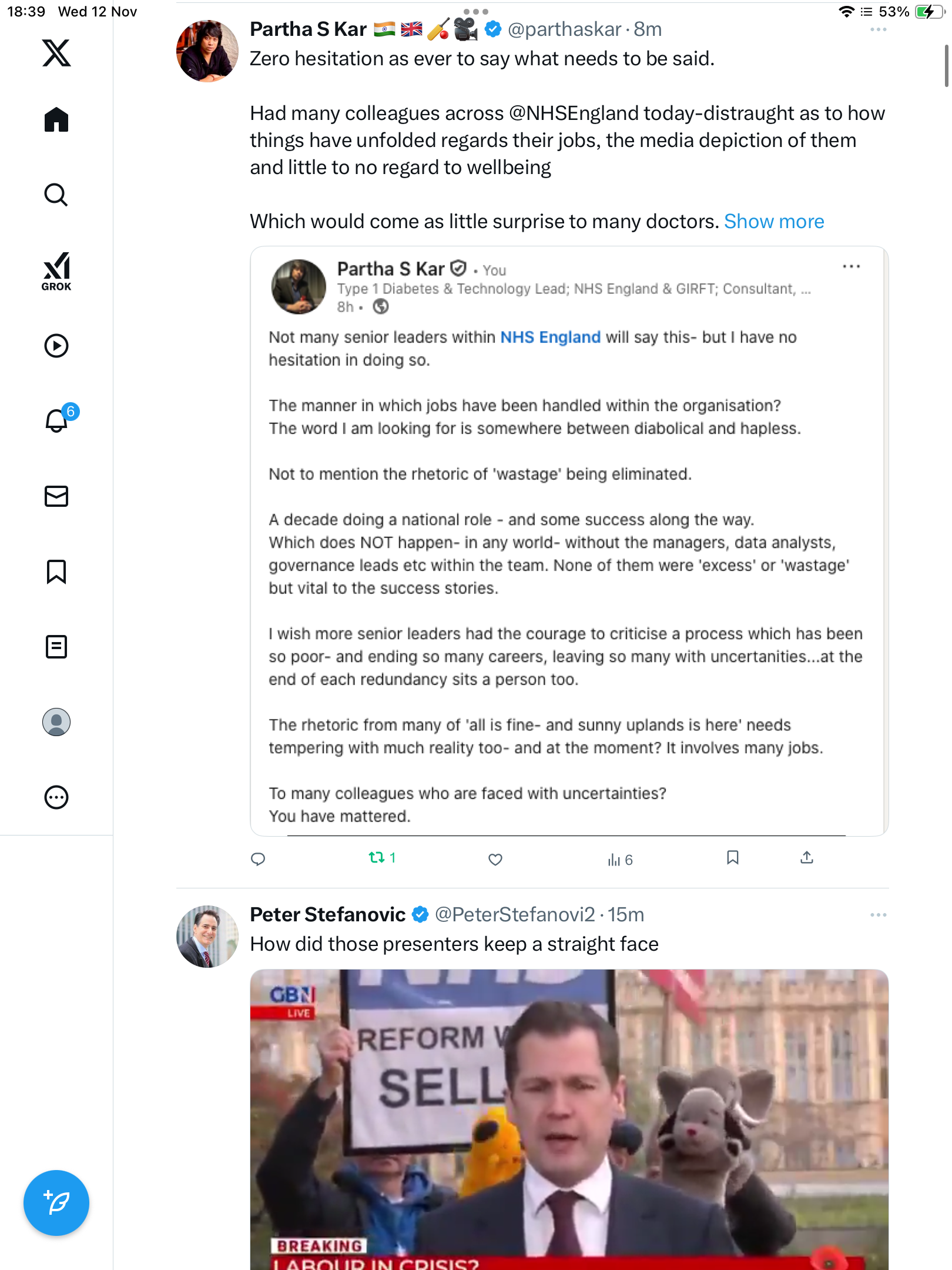Bookmark Partha Kar's post
The height and width of the screenshot is (1270, 952).
point(732,858)
